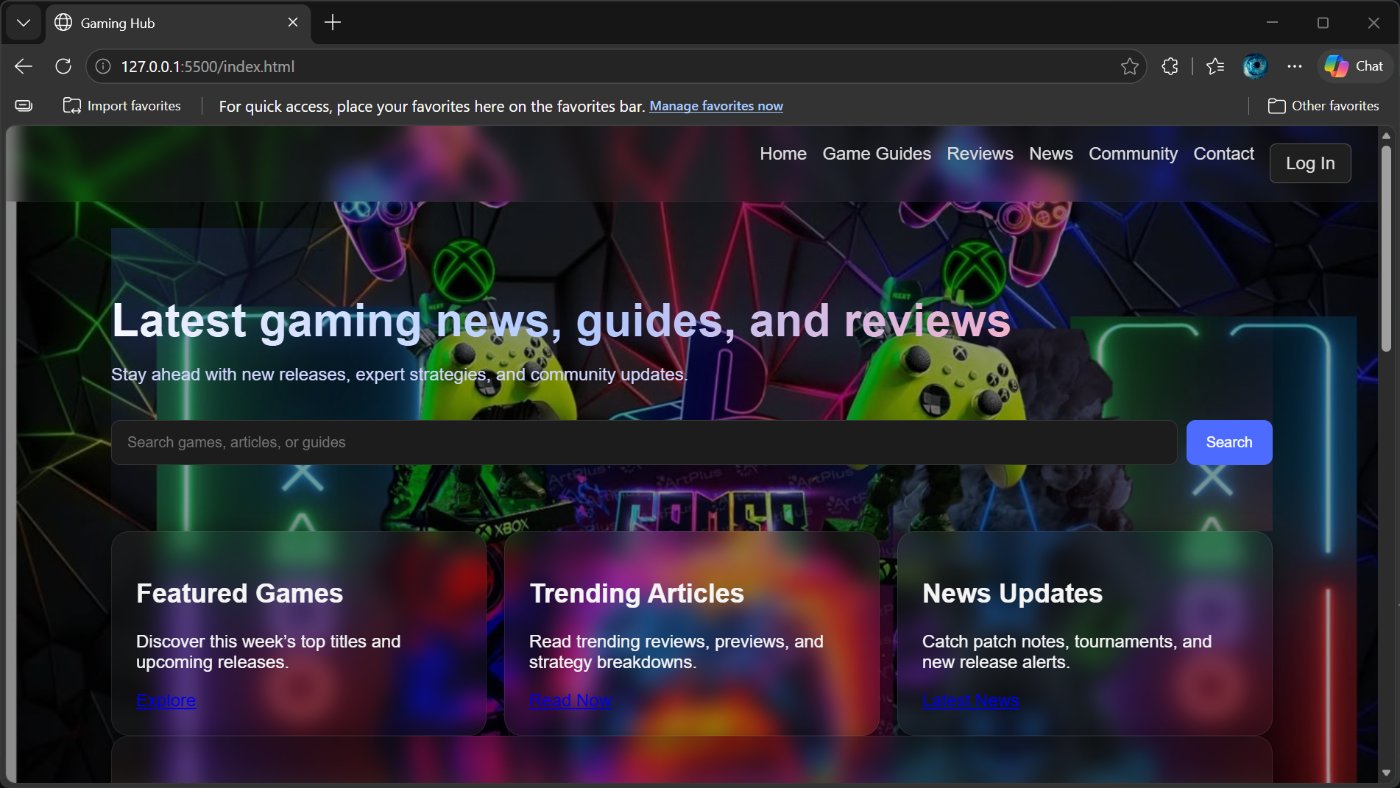The height and width of the screenshot is (788, 1400).
Task: Click the Log In button
Action: tap(1310, 163)
